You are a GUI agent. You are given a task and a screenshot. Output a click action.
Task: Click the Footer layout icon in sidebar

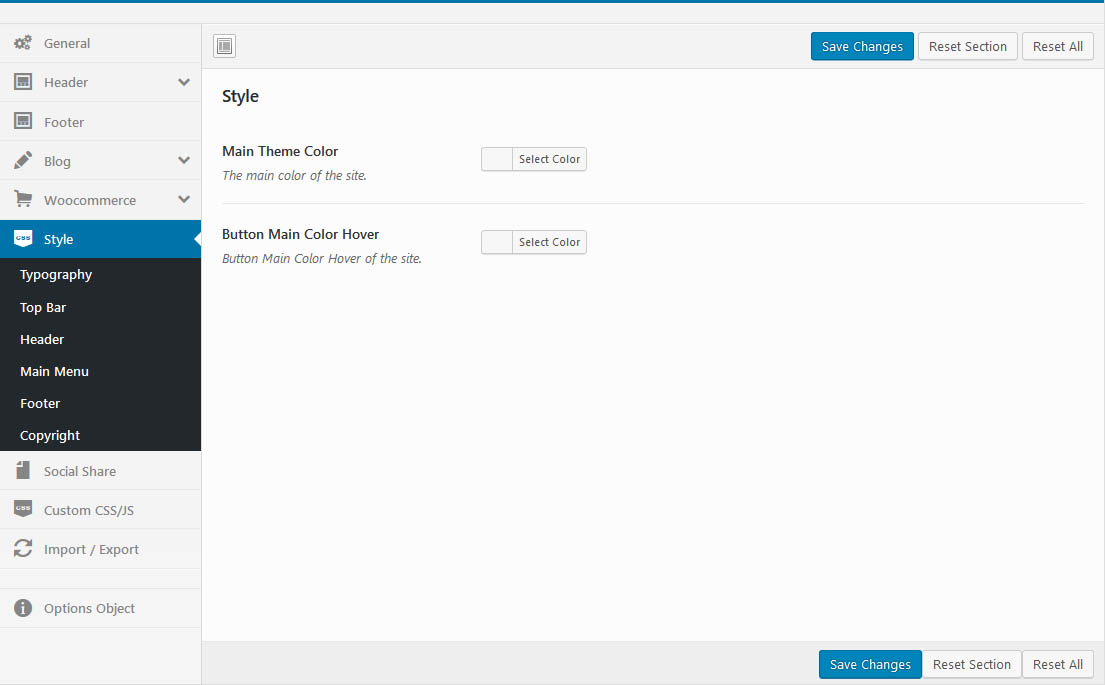coord(22,121)
